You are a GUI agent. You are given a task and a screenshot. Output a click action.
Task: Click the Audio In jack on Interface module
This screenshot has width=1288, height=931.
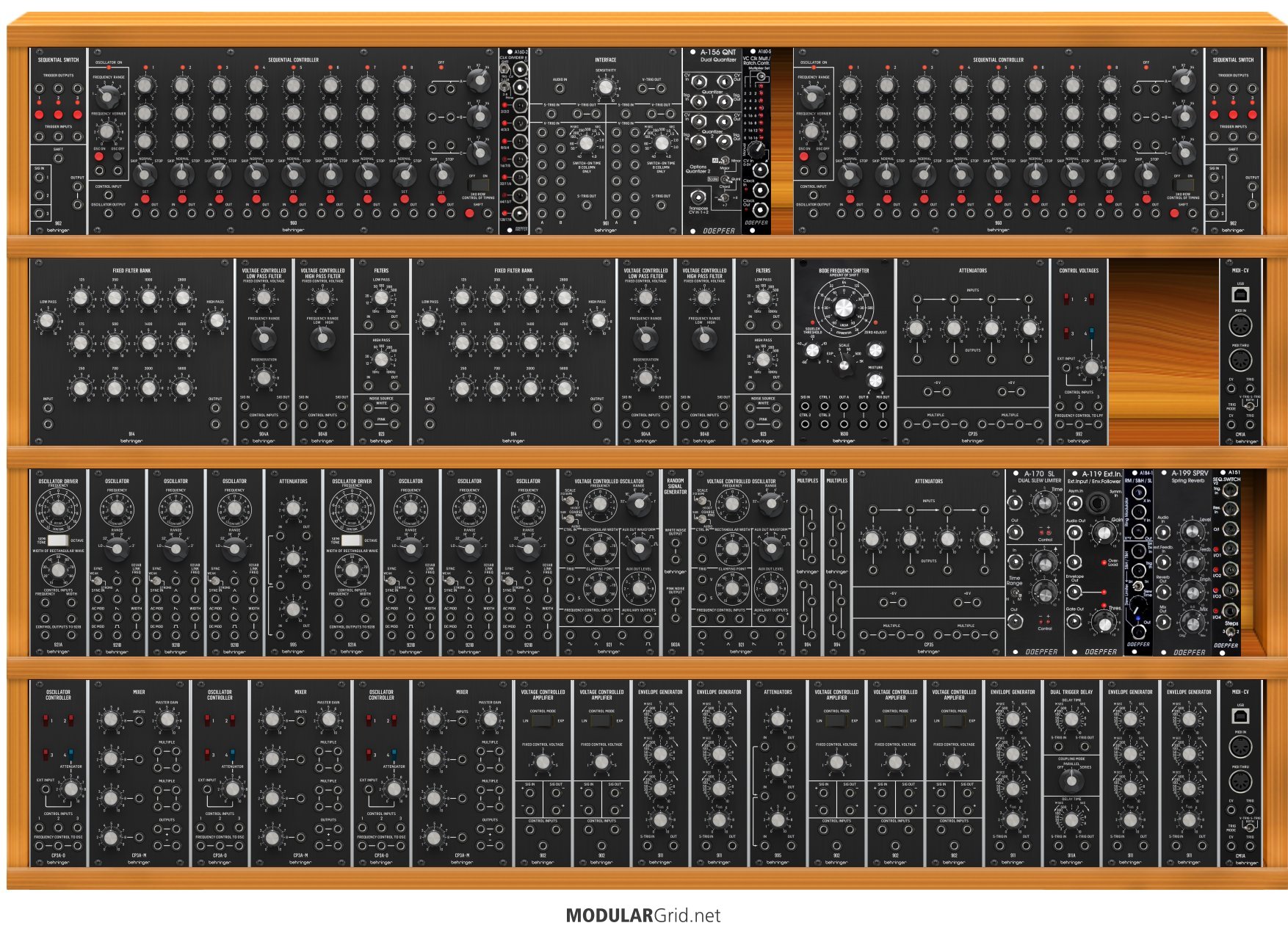click(560, 88)
